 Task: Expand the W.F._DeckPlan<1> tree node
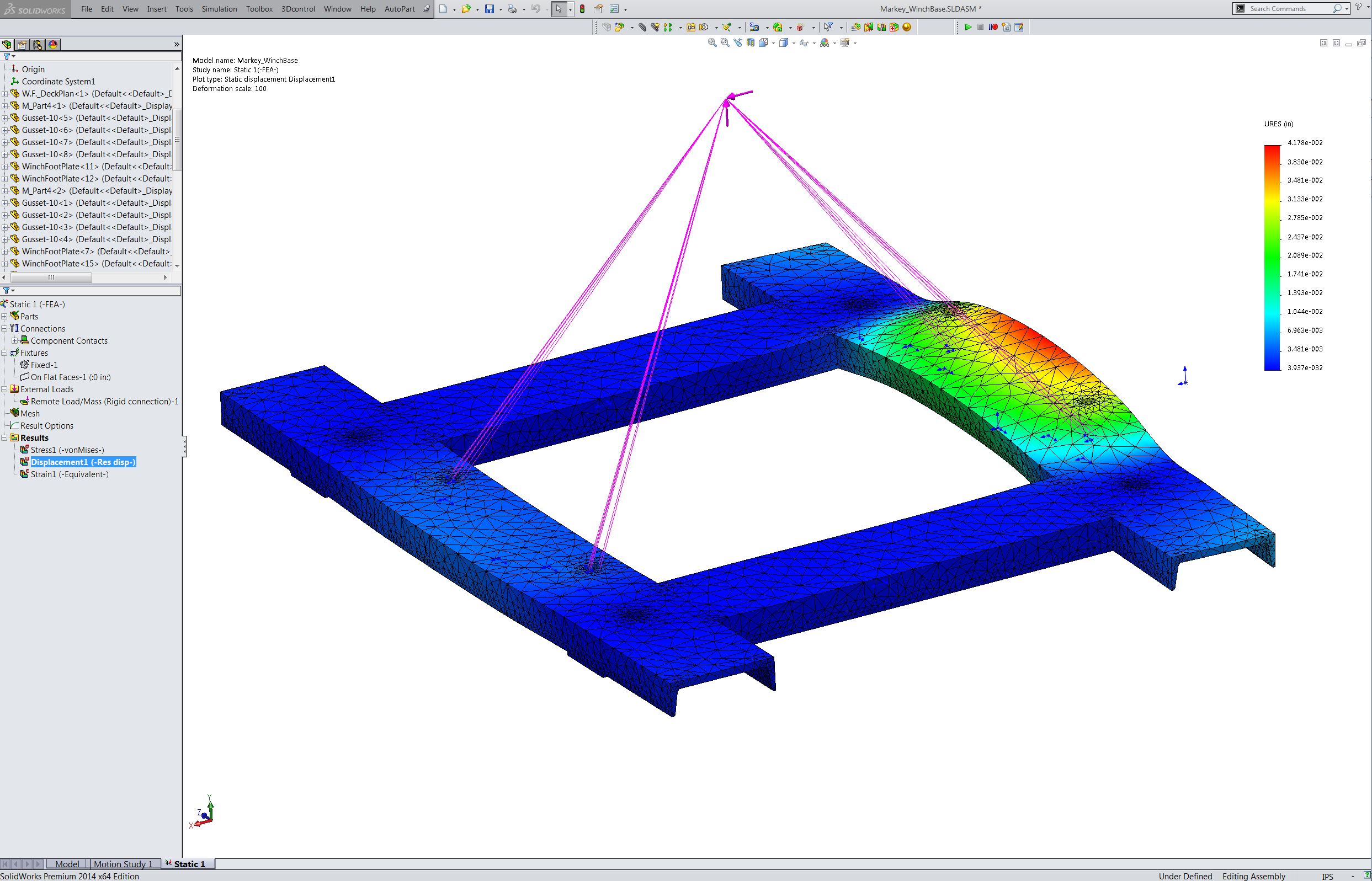tap(4, 94)
